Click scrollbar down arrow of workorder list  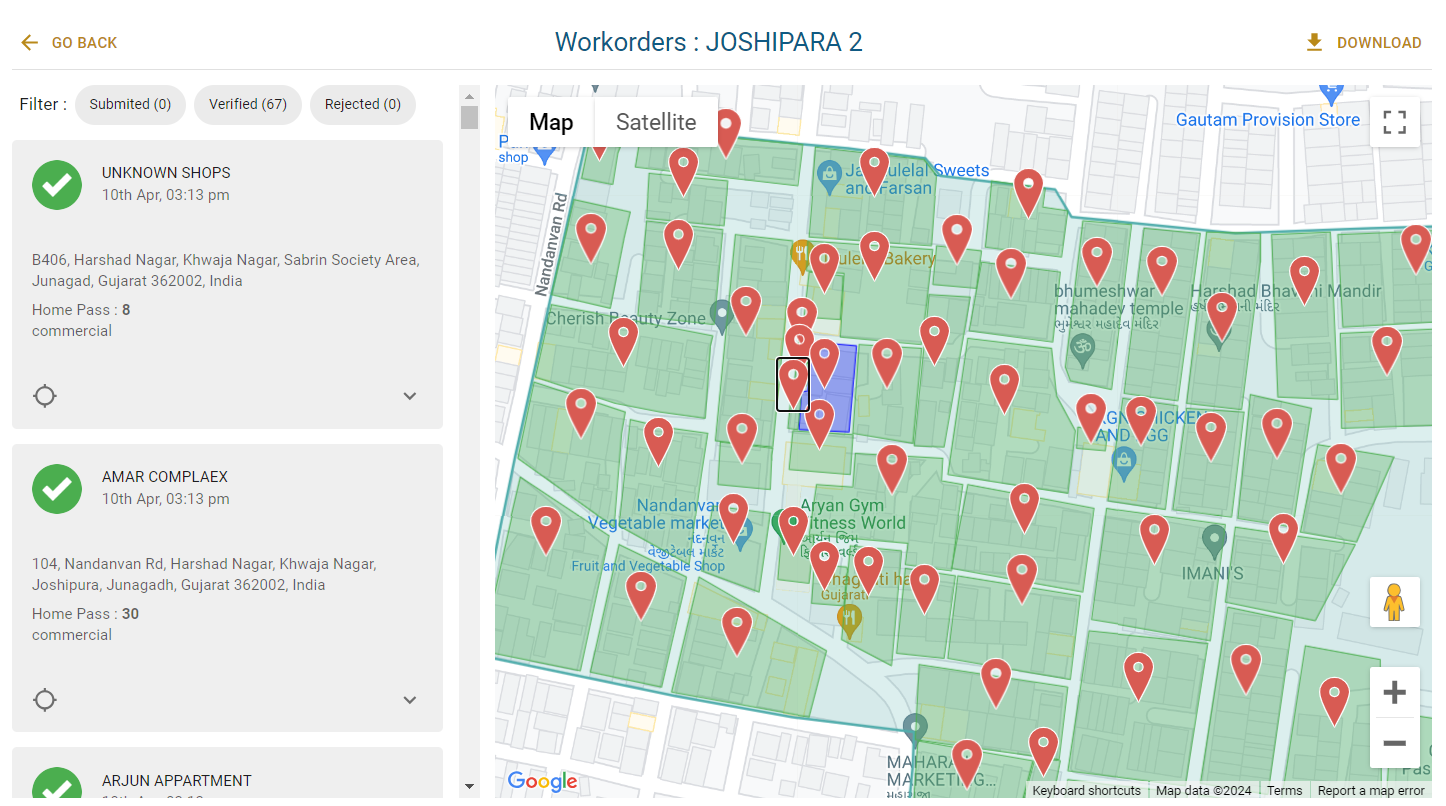point(469,787)
